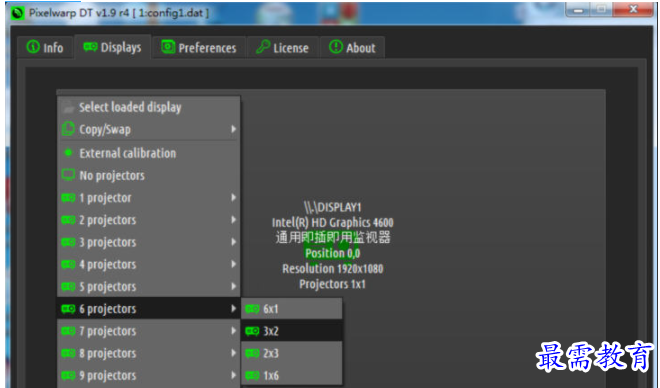Minimize the Pixelwarp DT window
The image size is (660, 388).
pos(579,9)
